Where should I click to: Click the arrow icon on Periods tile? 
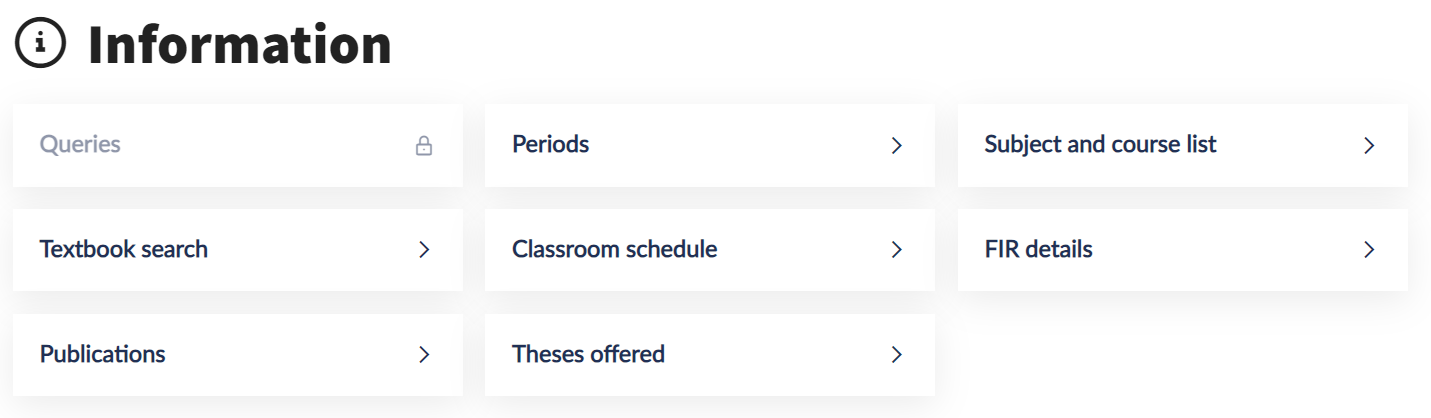point(896,146)
